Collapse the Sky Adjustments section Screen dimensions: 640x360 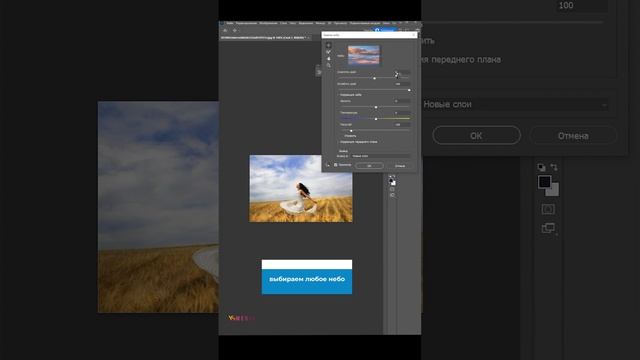339,95
